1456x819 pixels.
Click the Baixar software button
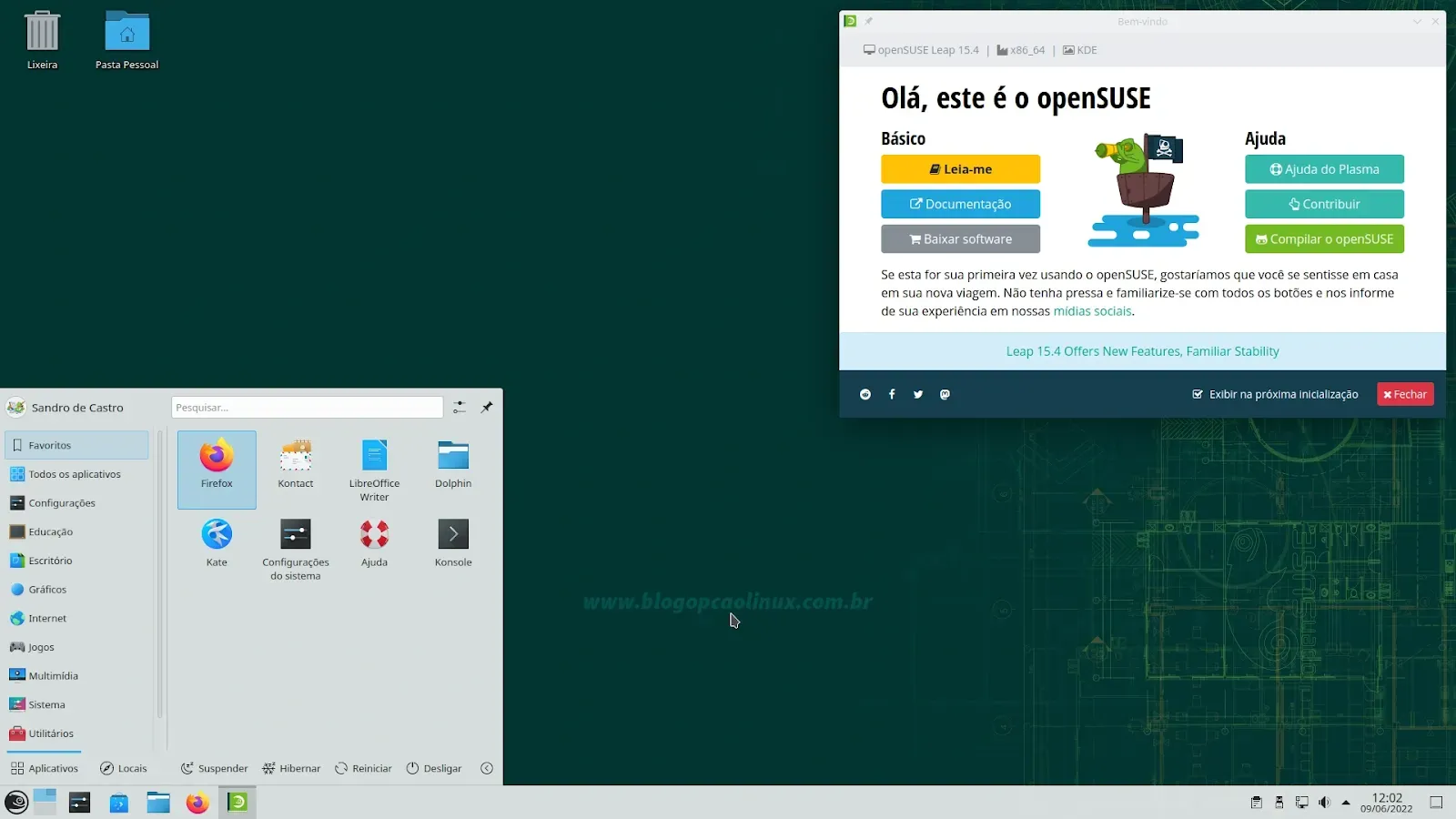point(960,238)
